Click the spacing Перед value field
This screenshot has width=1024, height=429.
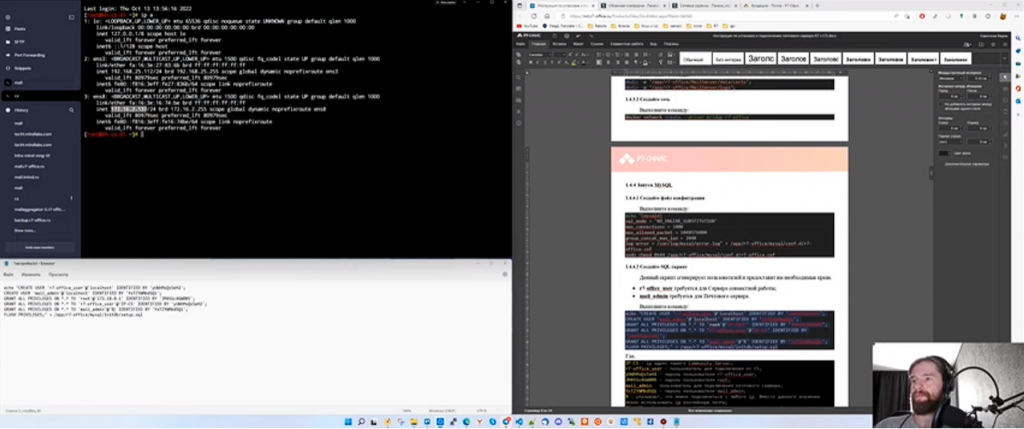951,95
